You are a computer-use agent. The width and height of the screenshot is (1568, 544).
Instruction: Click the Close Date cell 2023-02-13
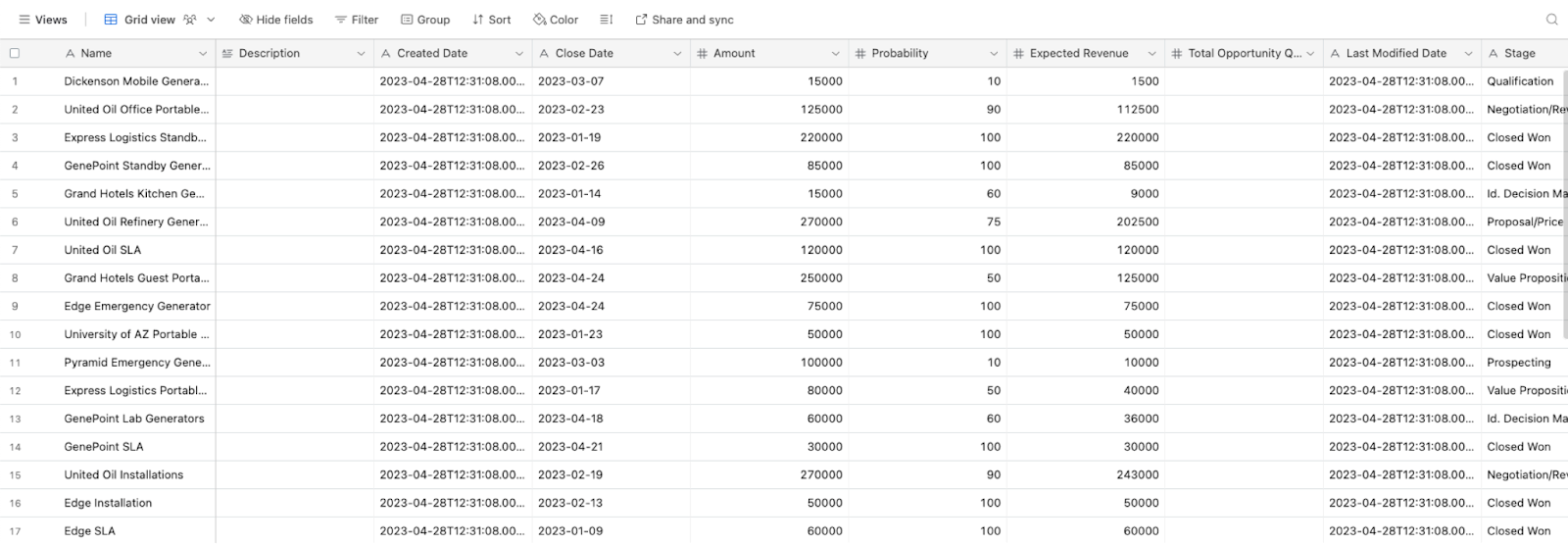(x=611, y=503)
